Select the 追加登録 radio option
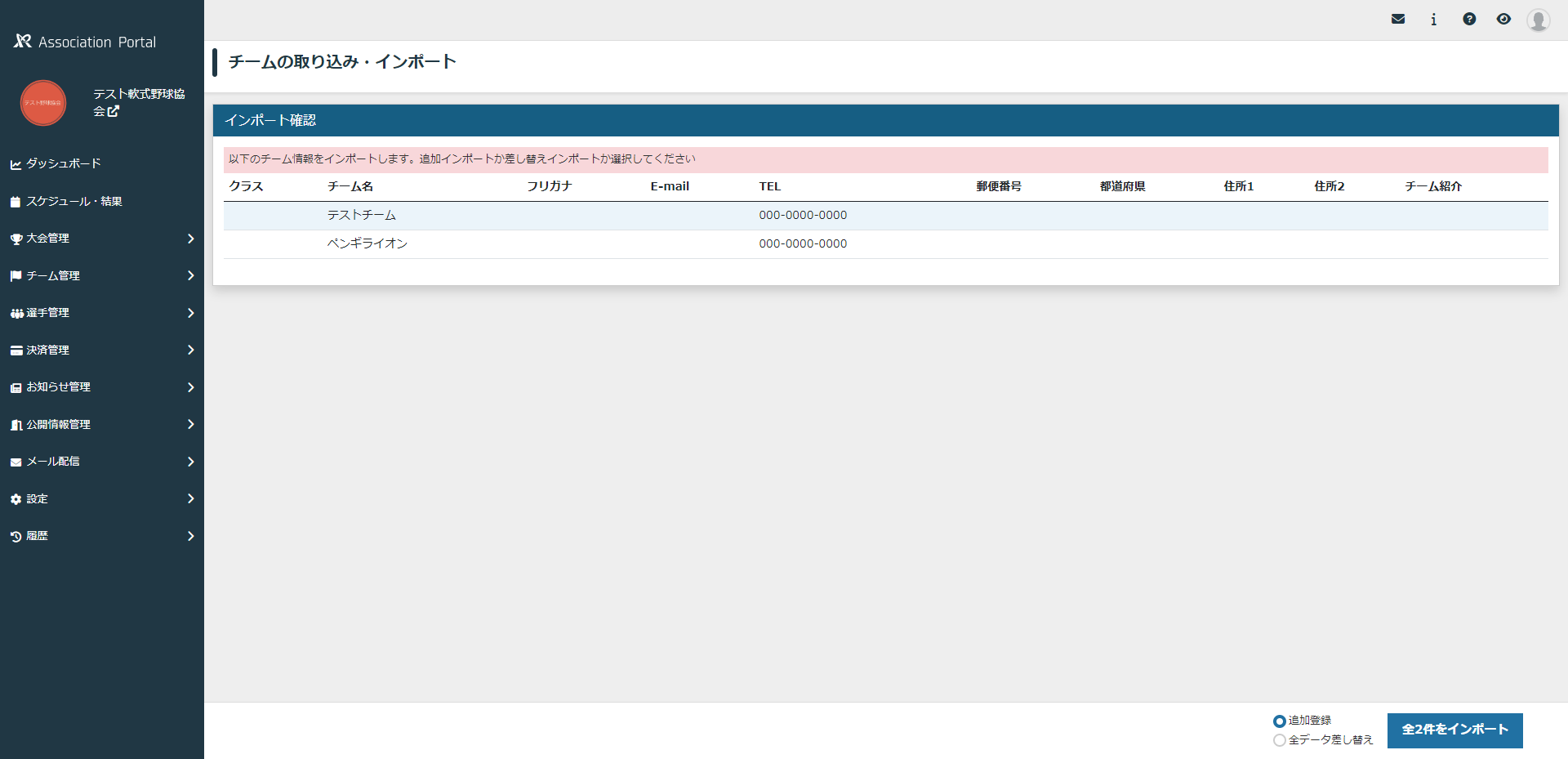1568x759 pixels. coord(1280,721)
